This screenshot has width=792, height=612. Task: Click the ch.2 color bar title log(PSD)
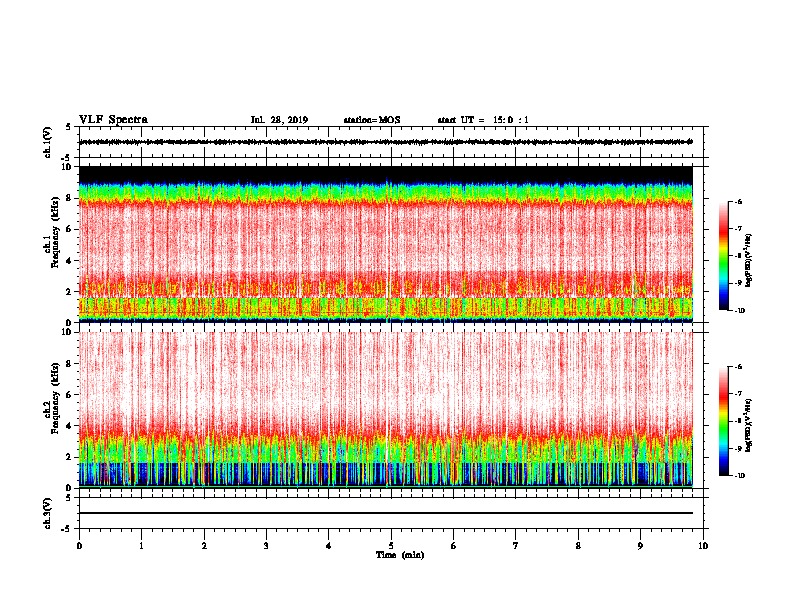pos(749,425)
